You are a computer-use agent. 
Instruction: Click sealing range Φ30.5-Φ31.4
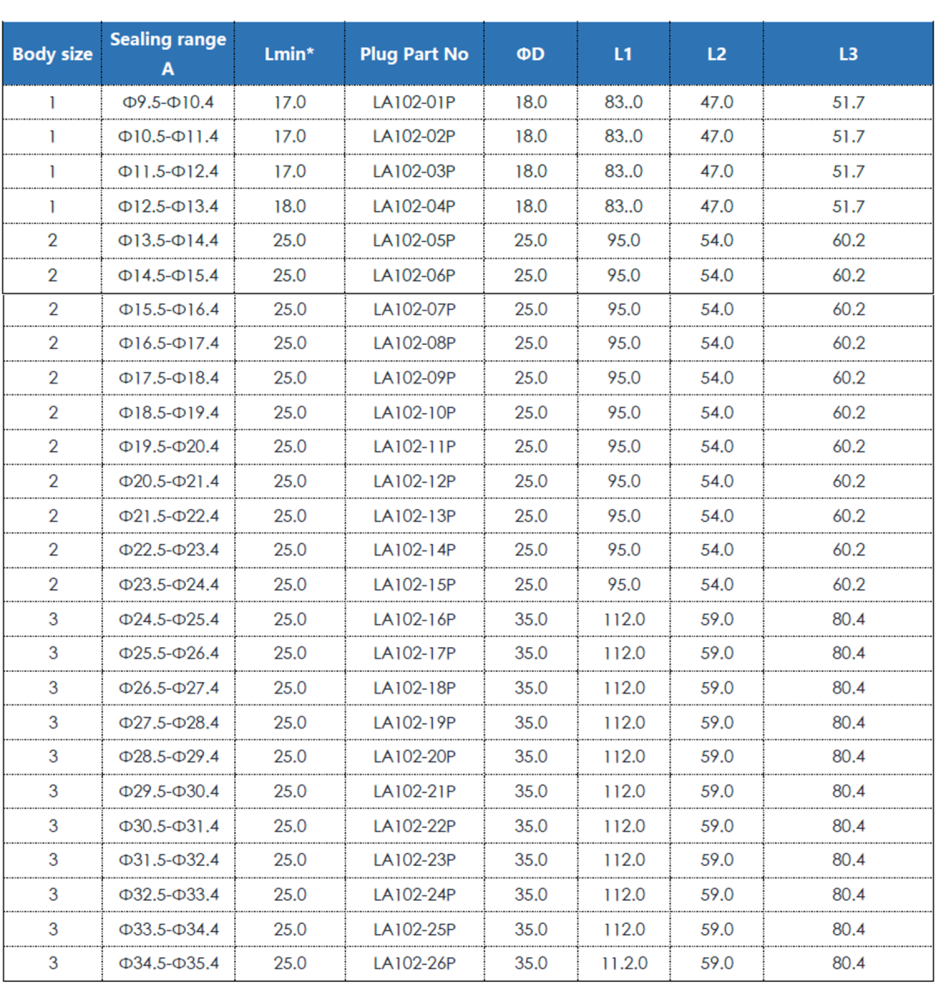(169, 825)
